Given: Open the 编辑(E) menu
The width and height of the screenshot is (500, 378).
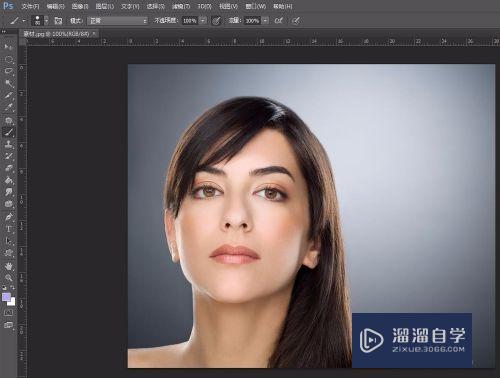Looking at the screenshot, I should pyautogui.click(x=55, y=6).
